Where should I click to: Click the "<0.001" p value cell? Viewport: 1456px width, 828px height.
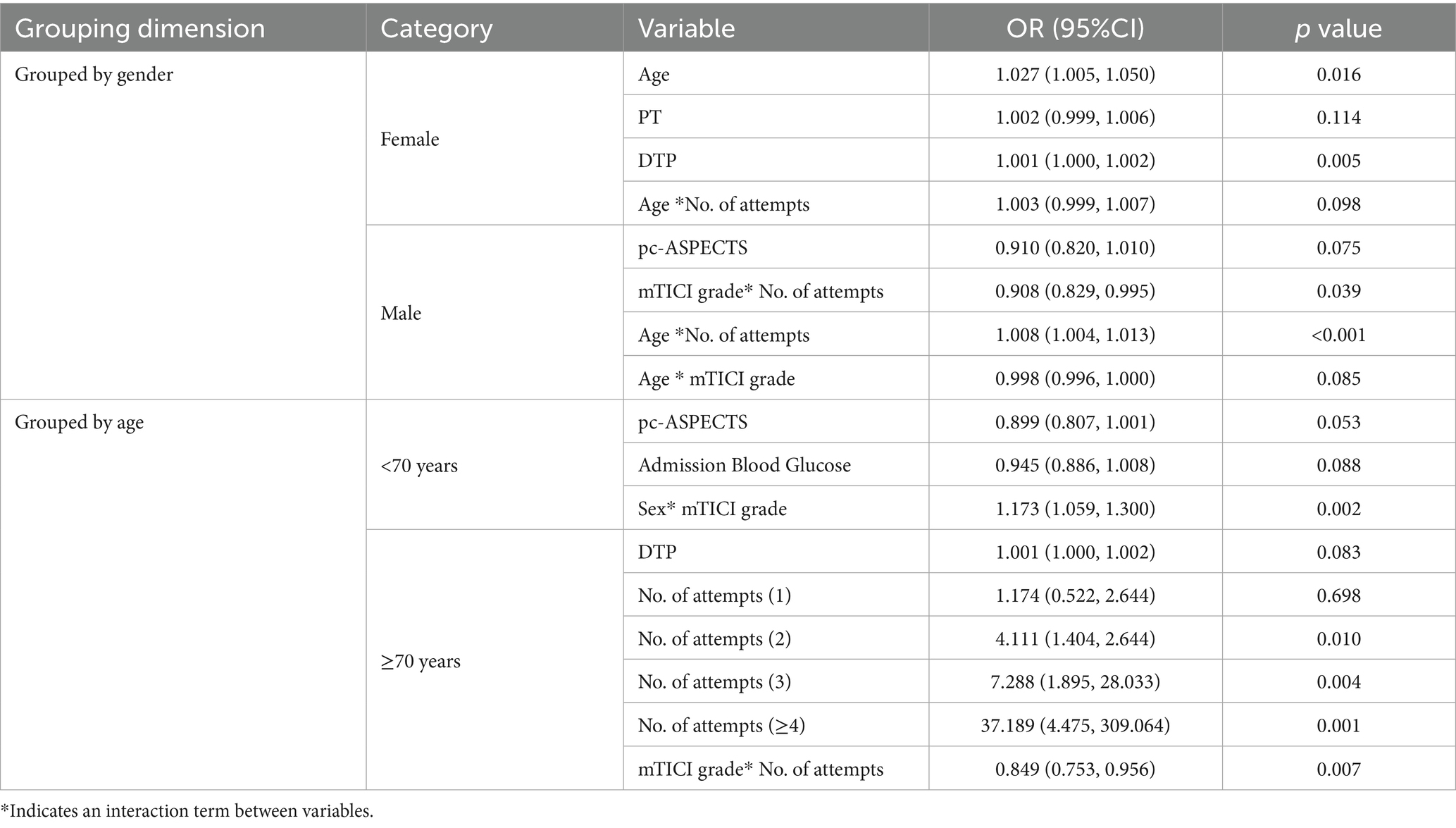(x=1338, y=335)
